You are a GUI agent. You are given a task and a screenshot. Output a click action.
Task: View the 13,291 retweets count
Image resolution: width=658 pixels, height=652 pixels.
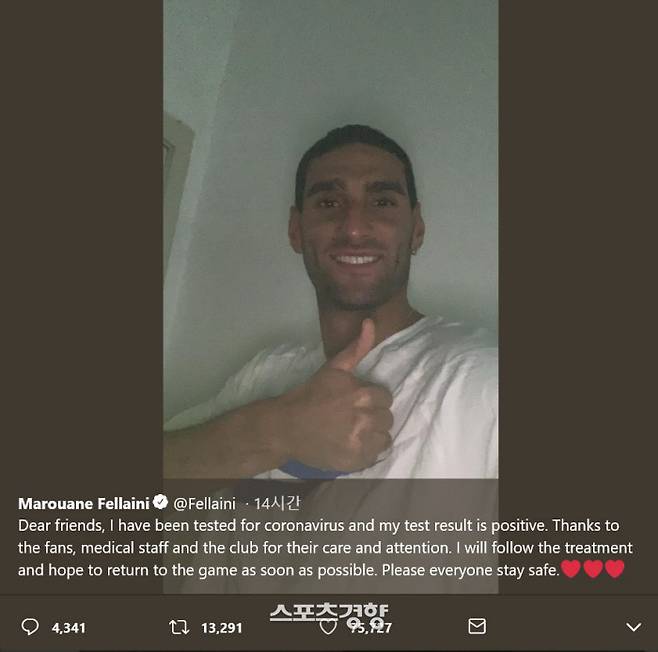pos(222,628)
